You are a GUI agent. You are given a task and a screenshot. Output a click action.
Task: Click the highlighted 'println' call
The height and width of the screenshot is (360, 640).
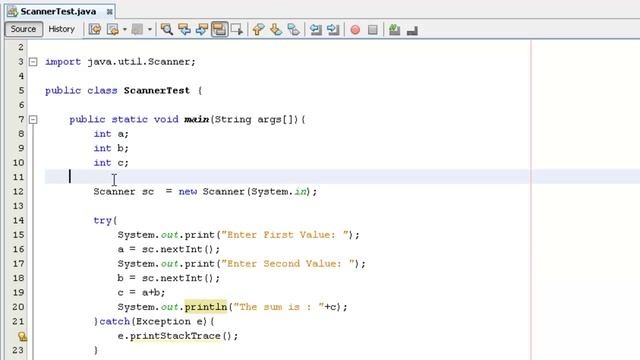point(206,307)
